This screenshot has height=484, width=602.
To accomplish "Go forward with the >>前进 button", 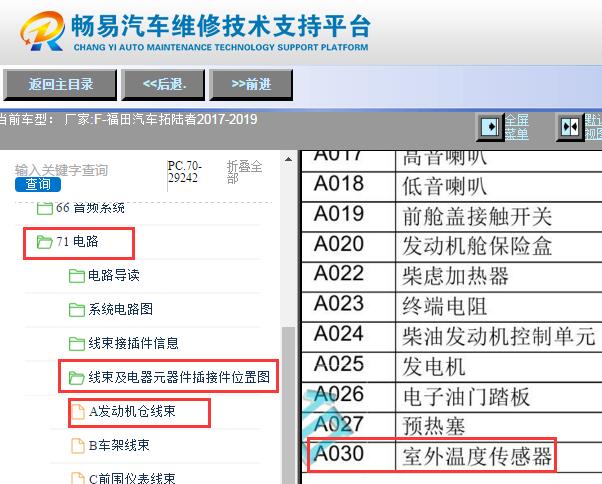I will point(251,84).
